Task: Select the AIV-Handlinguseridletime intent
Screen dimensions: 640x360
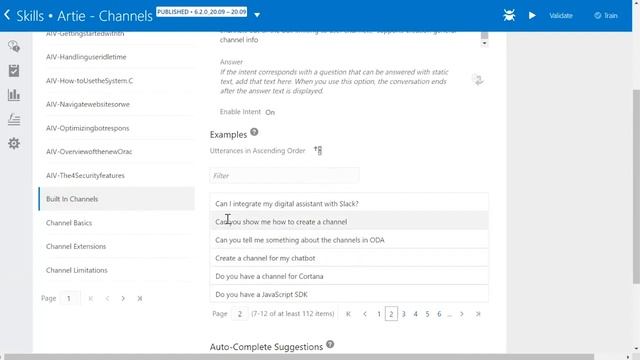Action: [116, 57]
